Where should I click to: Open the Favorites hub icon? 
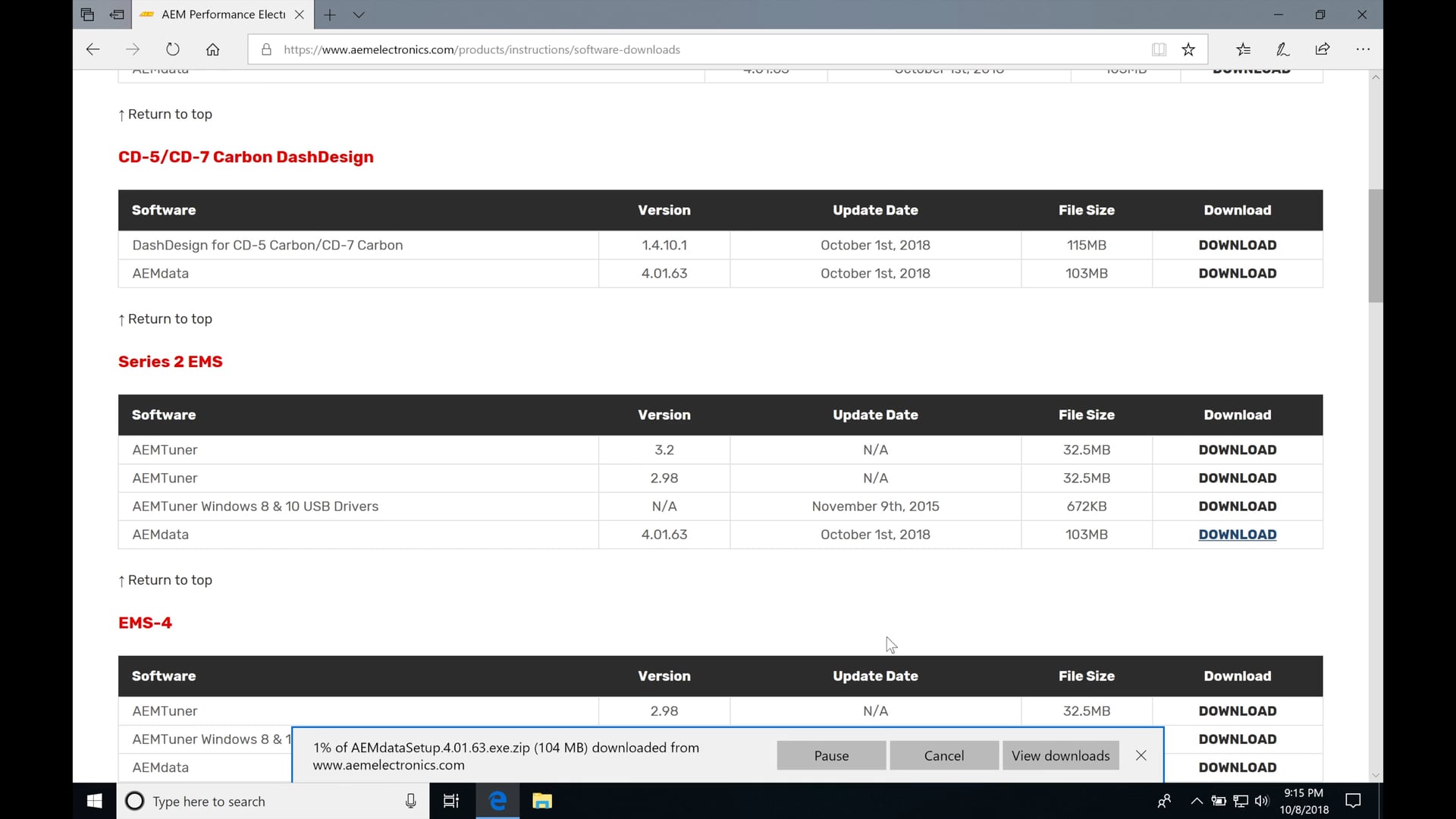1244,49
